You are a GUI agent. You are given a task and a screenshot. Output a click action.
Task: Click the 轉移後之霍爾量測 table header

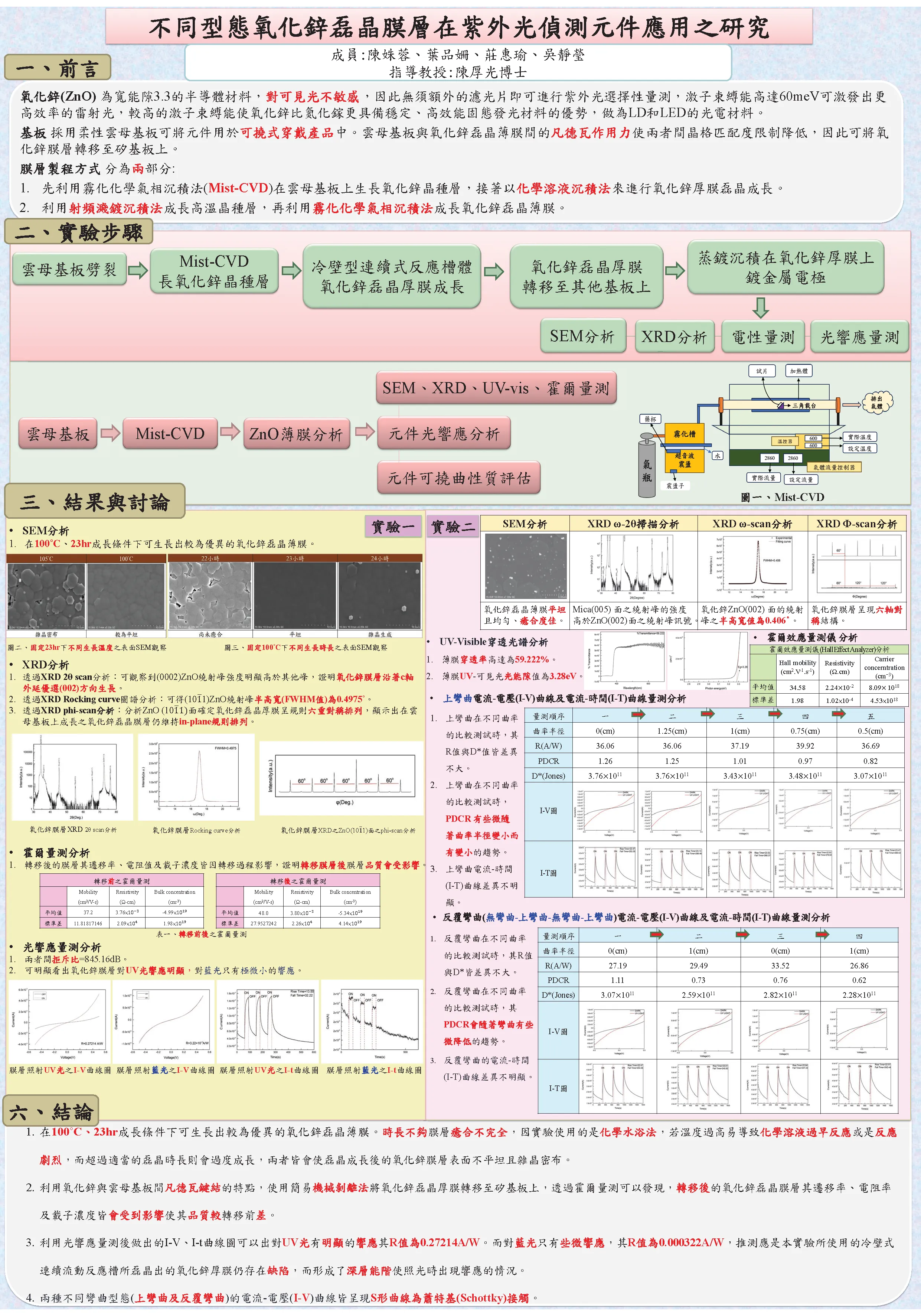point(297,880)
